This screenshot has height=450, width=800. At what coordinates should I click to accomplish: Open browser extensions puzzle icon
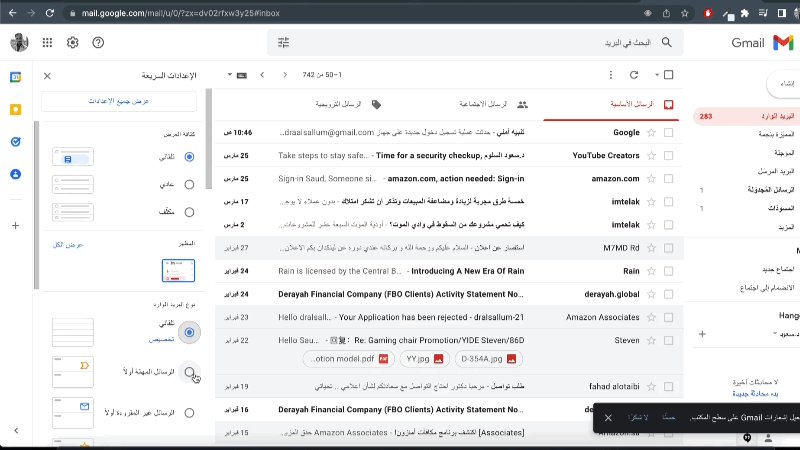click(745, 13)
